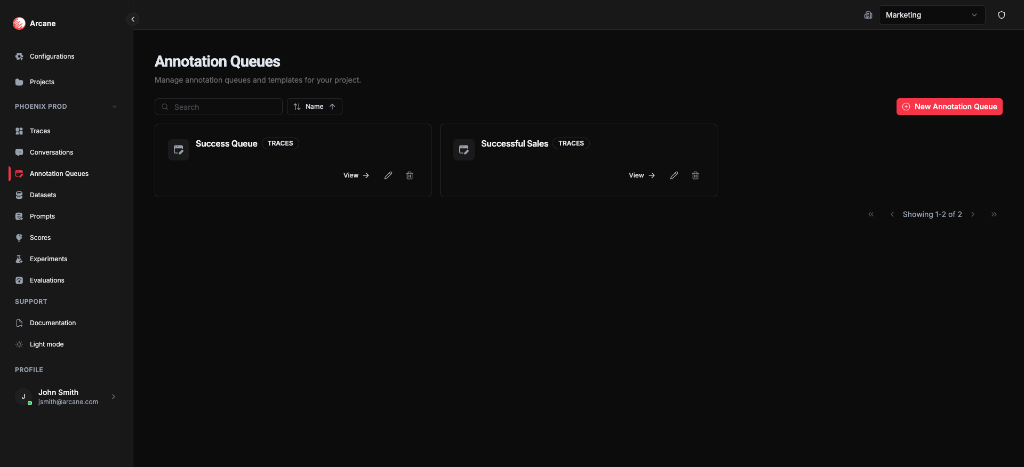The width and height of the screenshot is (1024, 467).
Task: Click the shield icon in top bar
Action: [x=1001, y=15]
